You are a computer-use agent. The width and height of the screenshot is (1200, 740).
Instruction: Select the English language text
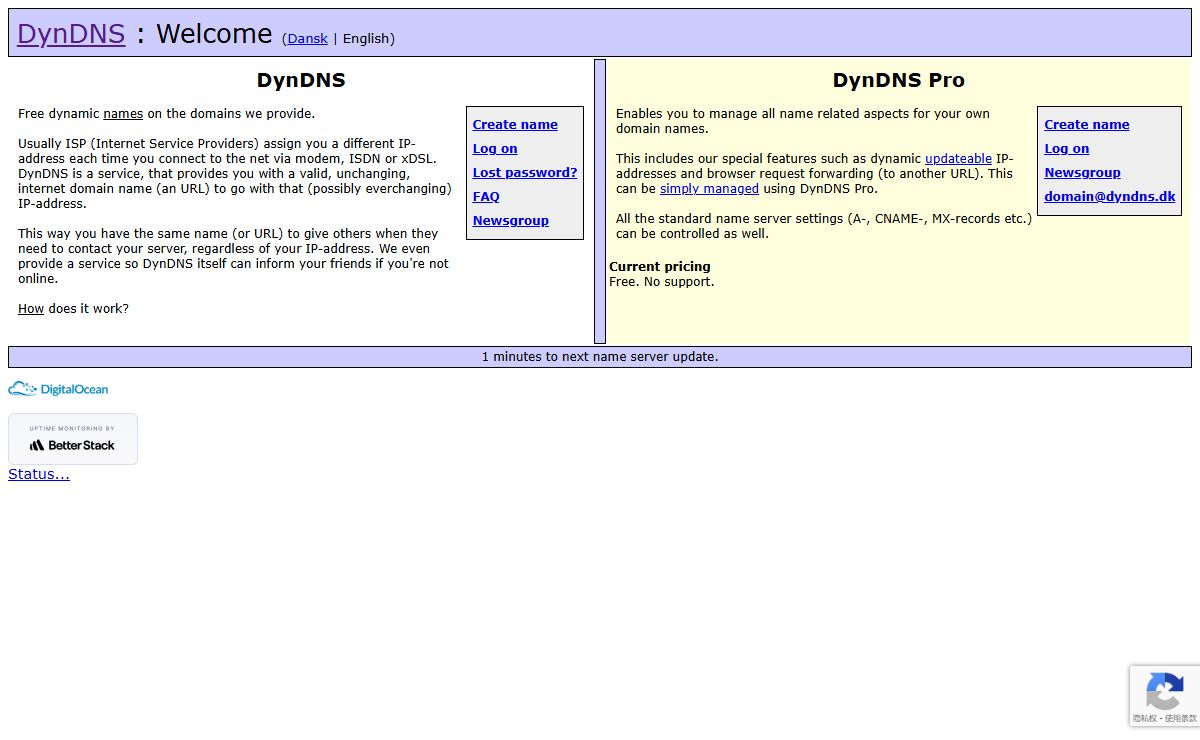click(366, 38)
